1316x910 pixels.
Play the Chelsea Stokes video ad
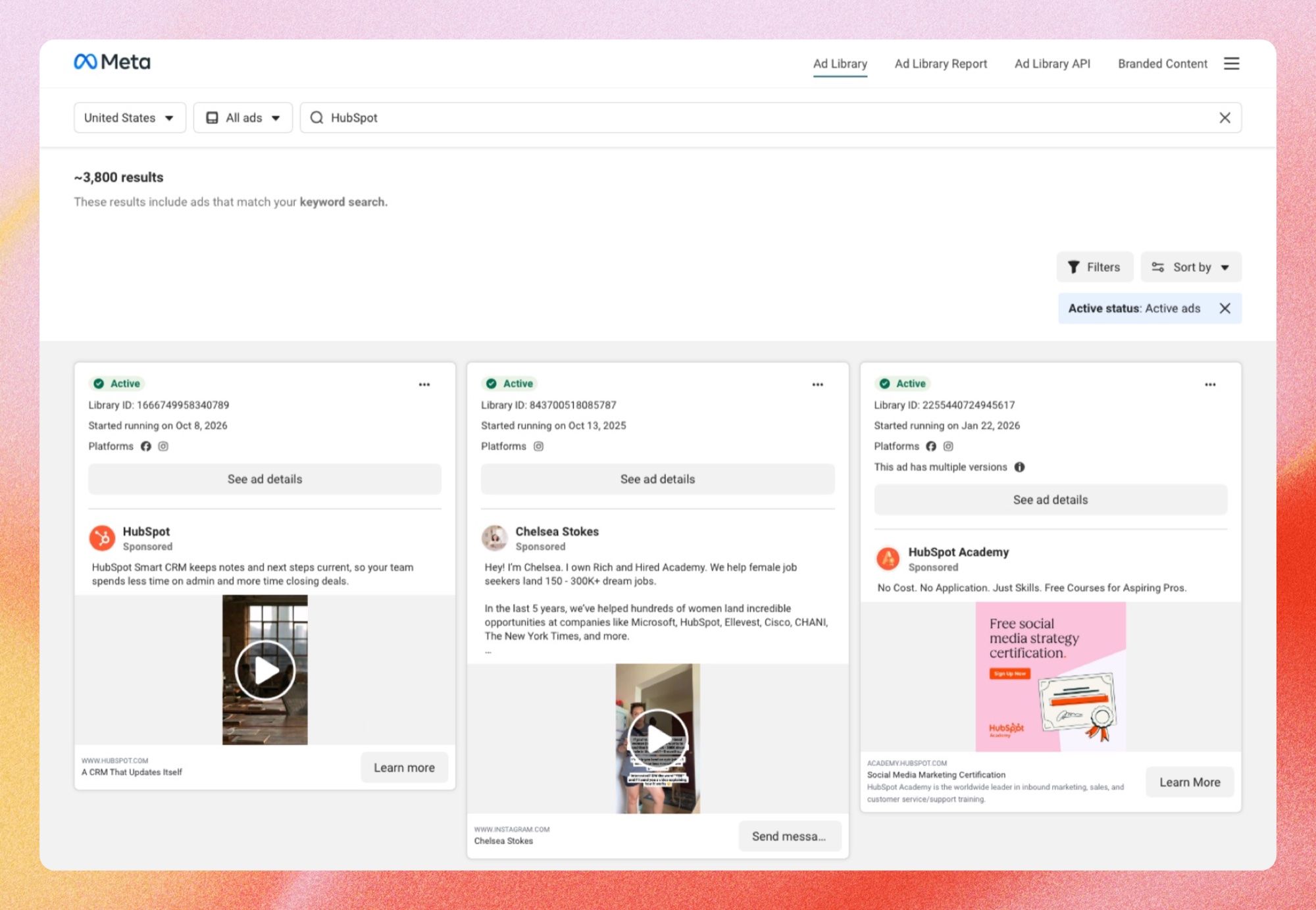tap(657, 738)
